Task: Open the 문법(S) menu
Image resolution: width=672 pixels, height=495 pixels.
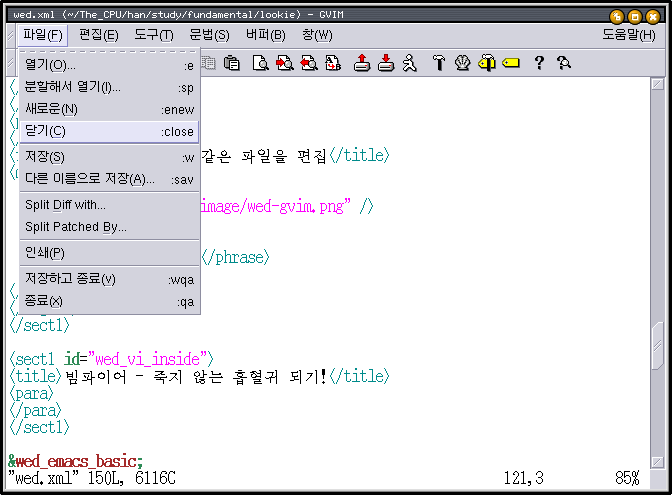Action: click(x=210, y=35)
